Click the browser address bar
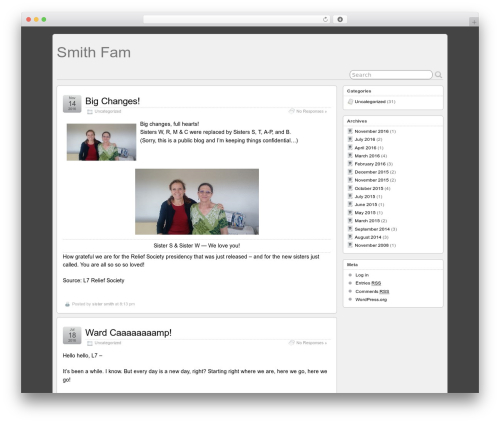 (x=237, y=19)
